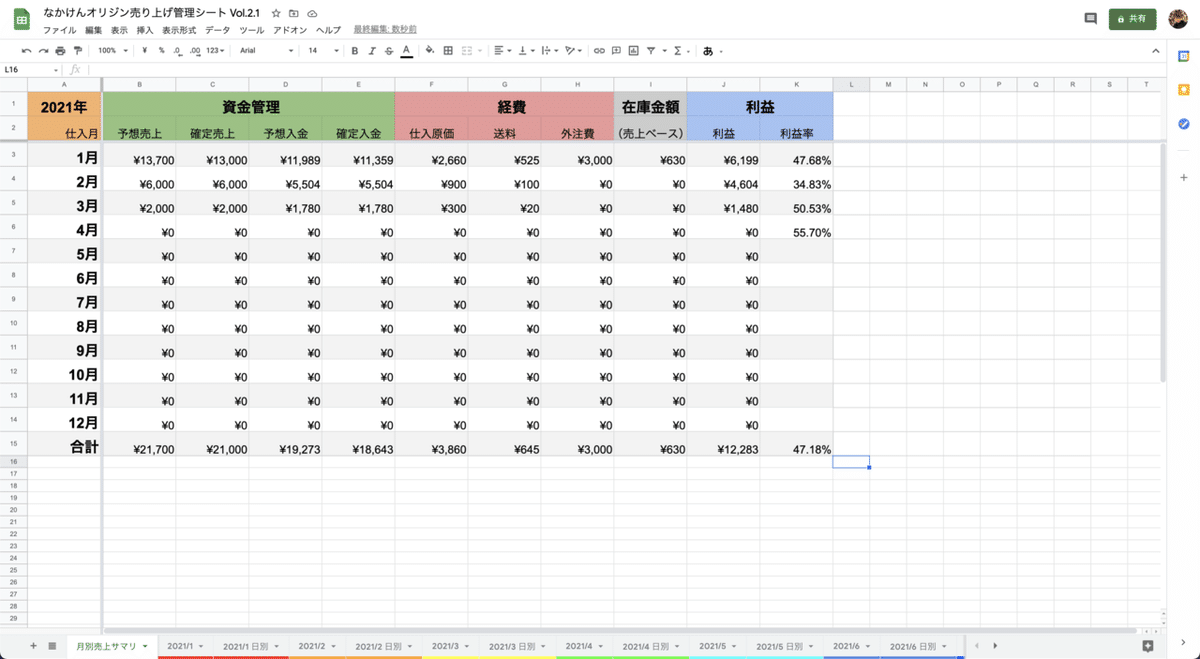
Task: Switch to the 2021/4 sheet tab
Action: click(x=586, y=646)
